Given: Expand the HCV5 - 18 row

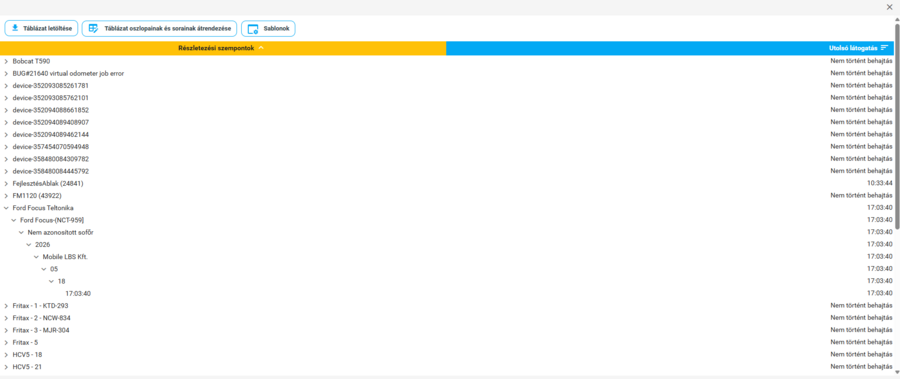Looking at the screenshot, I should pos(6,354).
